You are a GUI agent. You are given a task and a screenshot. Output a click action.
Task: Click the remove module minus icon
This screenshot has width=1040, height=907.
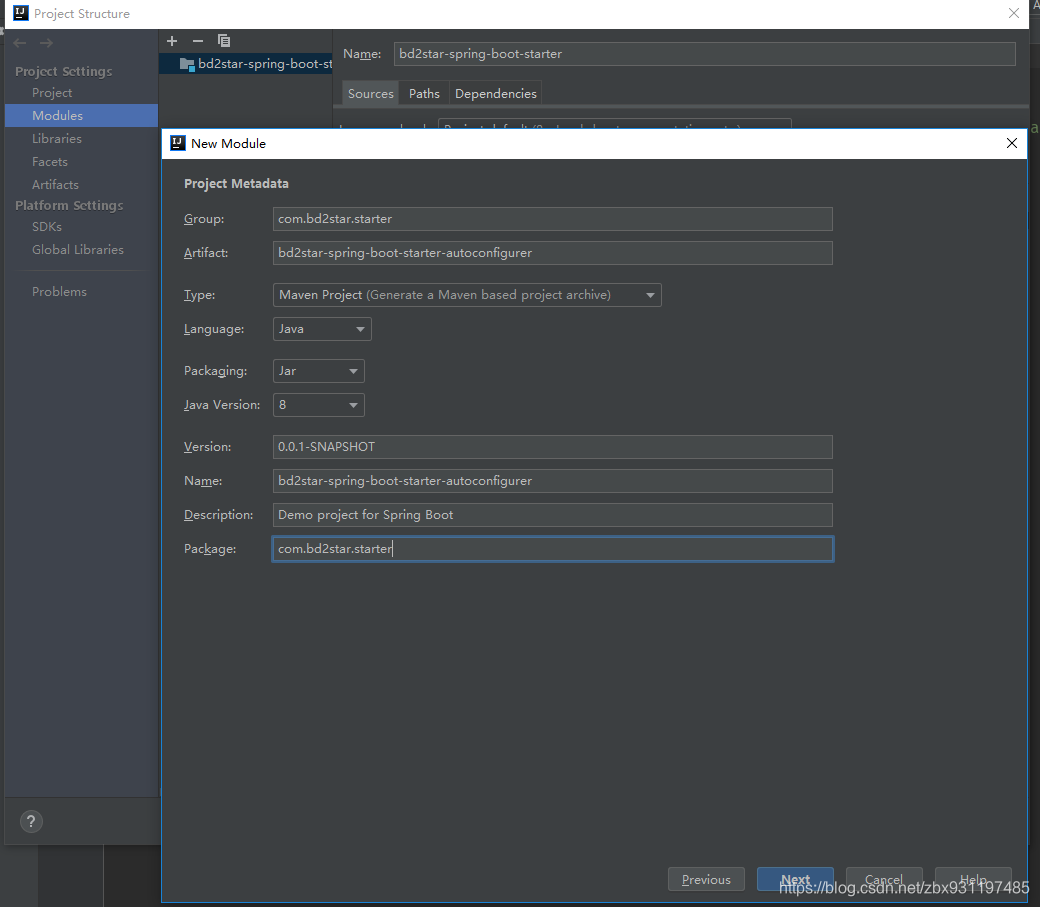click(198, 41)
